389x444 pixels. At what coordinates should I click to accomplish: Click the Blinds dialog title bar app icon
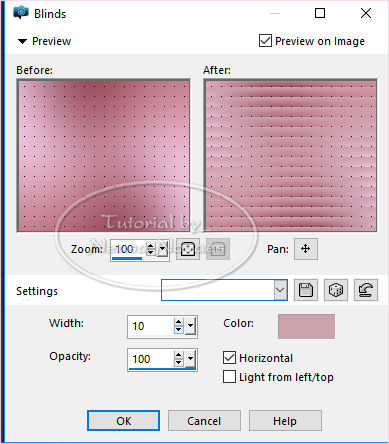point(21,13)
